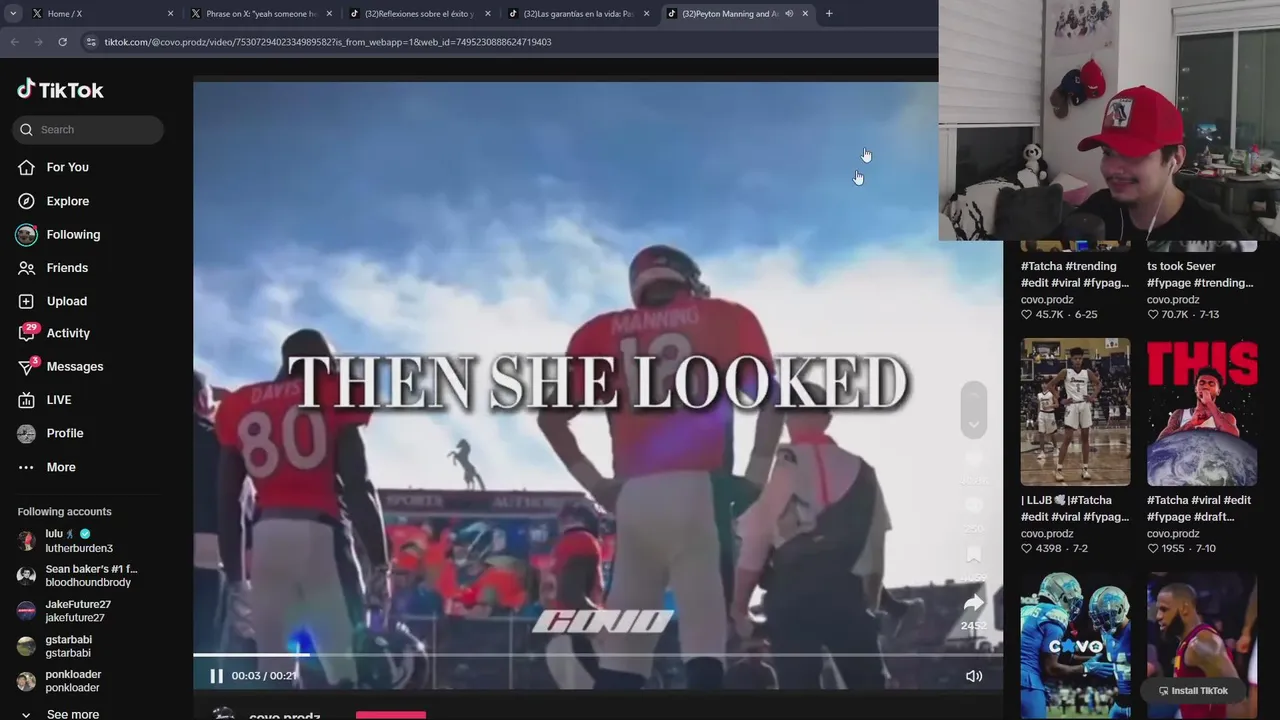Close the Home / X tab

pos(170,14)
